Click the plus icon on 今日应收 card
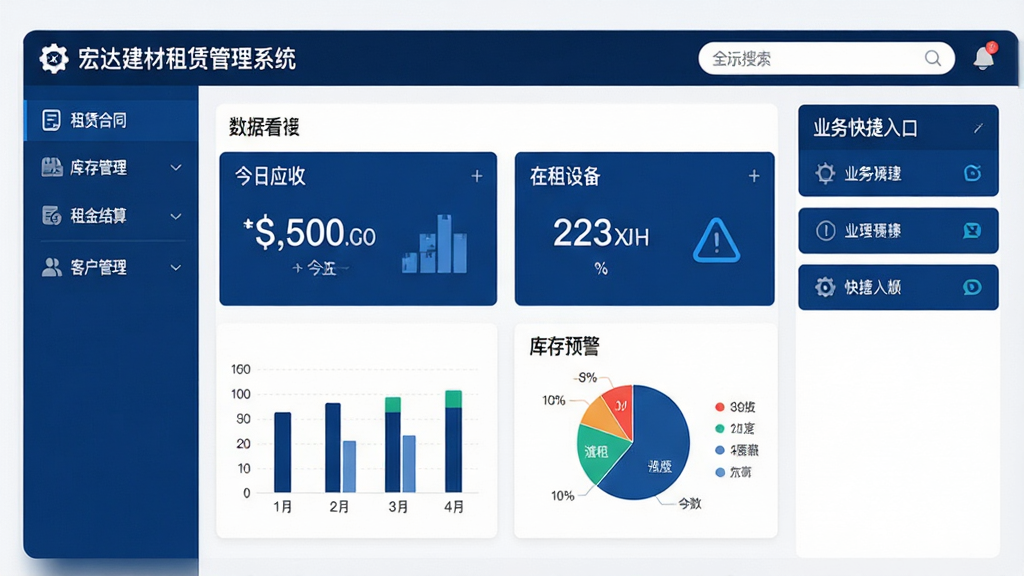The height and width of the screenshot is (576, 1024). click(477, 176)
